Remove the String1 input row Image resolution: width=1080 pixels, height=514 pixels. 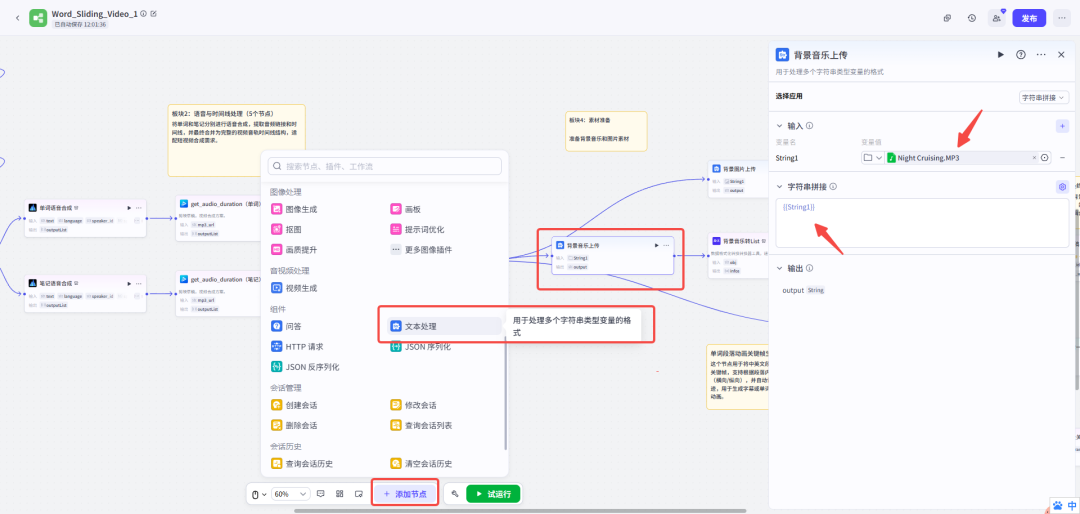1062,158
